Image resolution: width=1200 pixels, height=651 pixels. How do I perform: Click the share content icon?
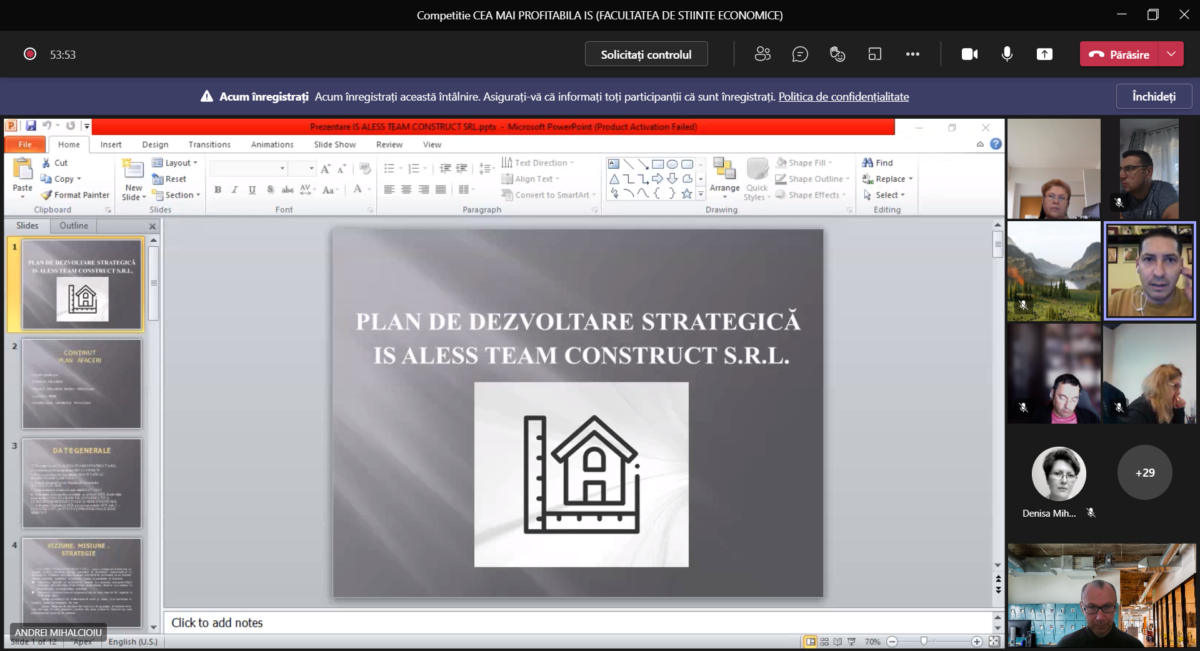(x=1044, y=54)
